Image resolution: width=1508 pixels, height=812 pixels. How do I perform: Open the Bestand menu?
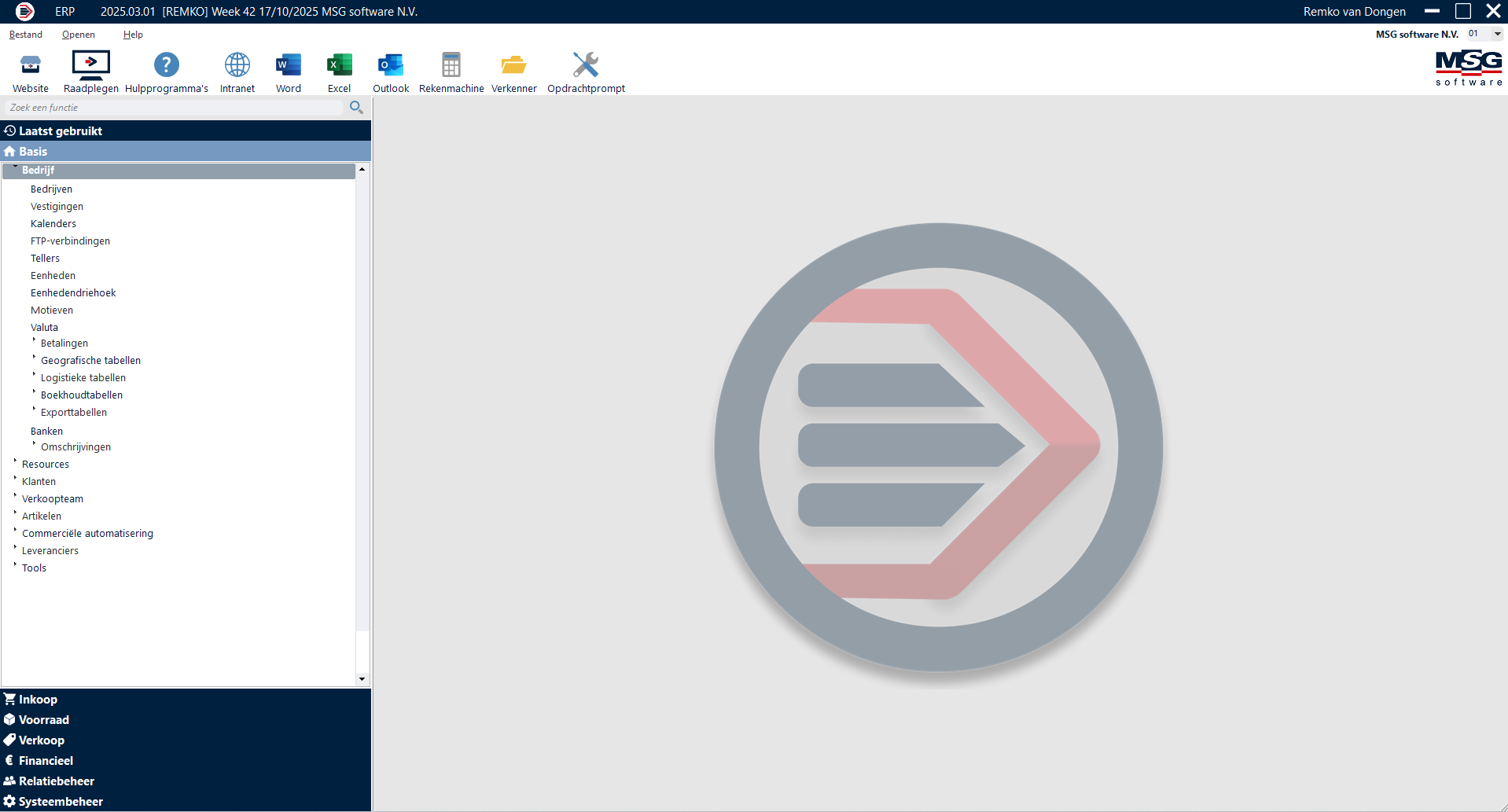pyautogui.click(x=26, y=35)
